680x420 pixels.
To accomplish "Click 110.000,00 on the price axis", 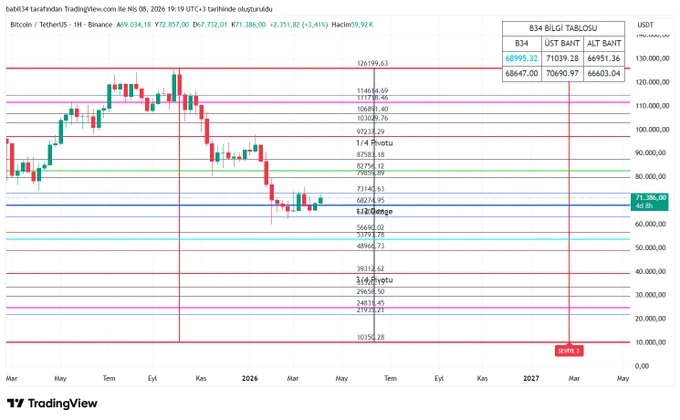I will [652, 105].
